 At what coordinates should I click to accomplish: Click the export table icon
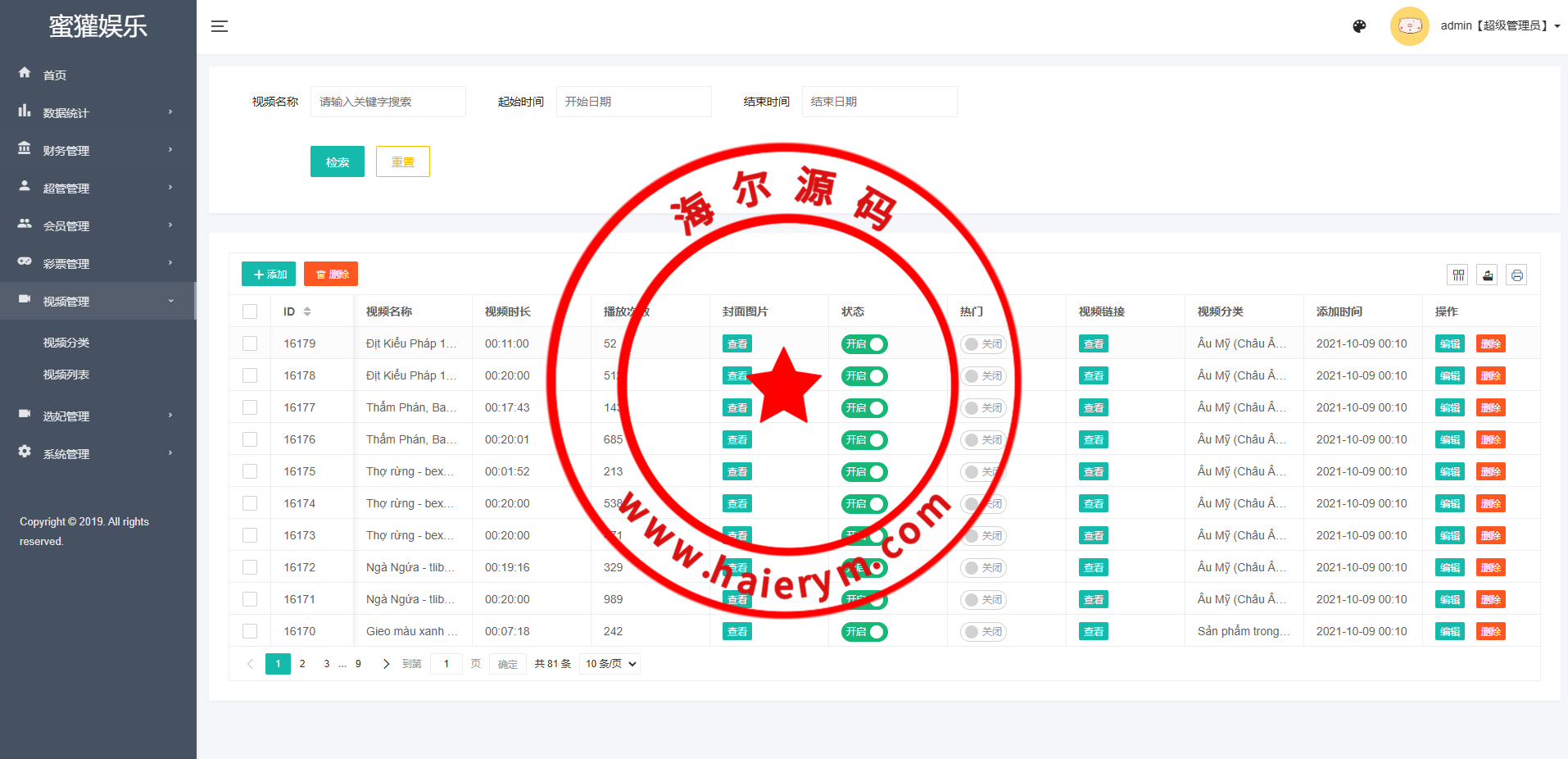pos(1488,275)
